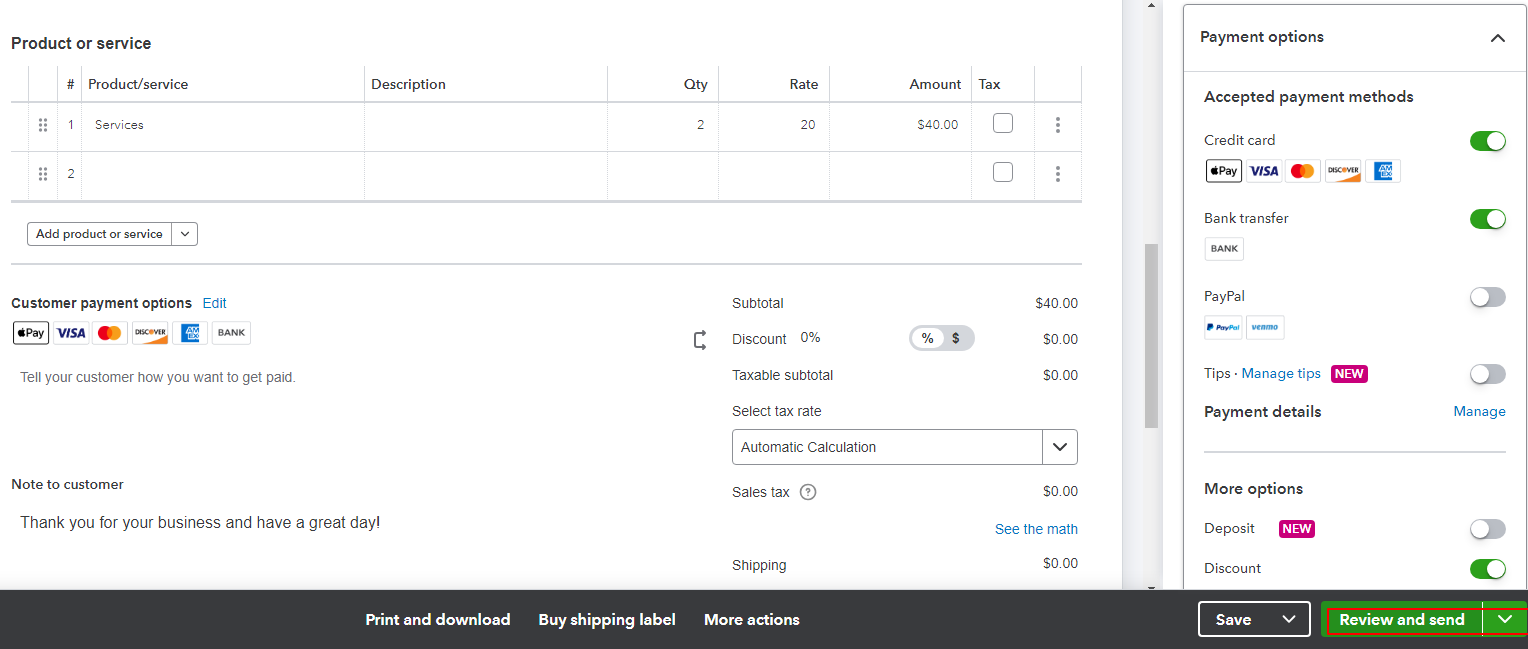Click More actions in the bottom bar
Image resolution: width=1528 pixels, height=649 pixels.
coord(751,619)
